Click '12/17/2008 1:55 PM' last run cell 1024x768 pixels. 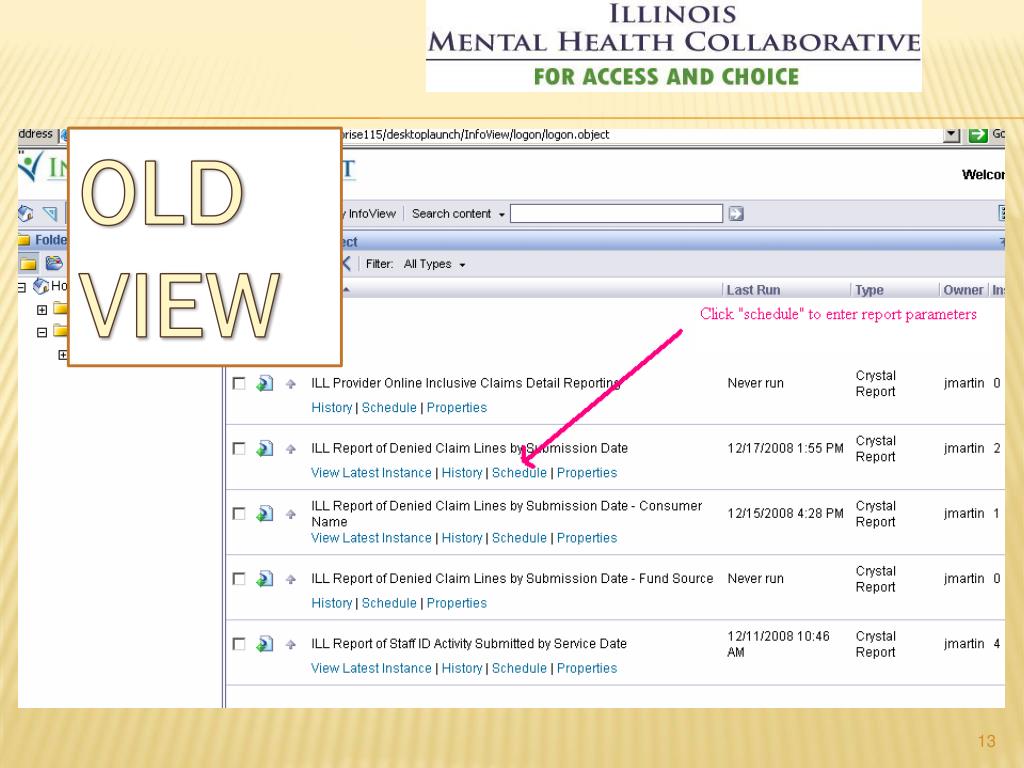click(785, 449)
